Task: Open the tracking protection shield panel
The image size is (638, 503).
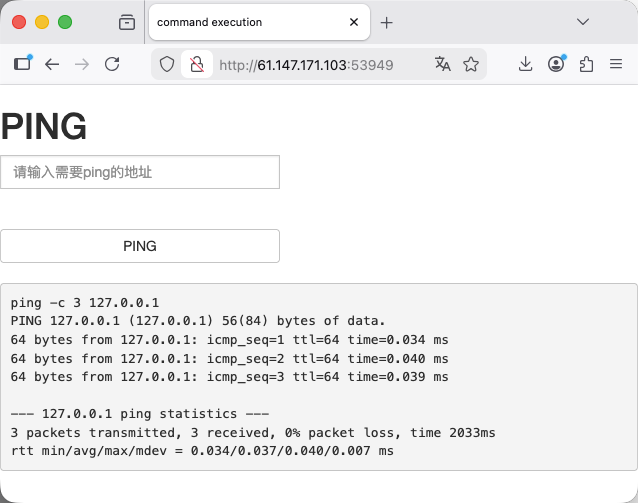Action: point(167,64)
